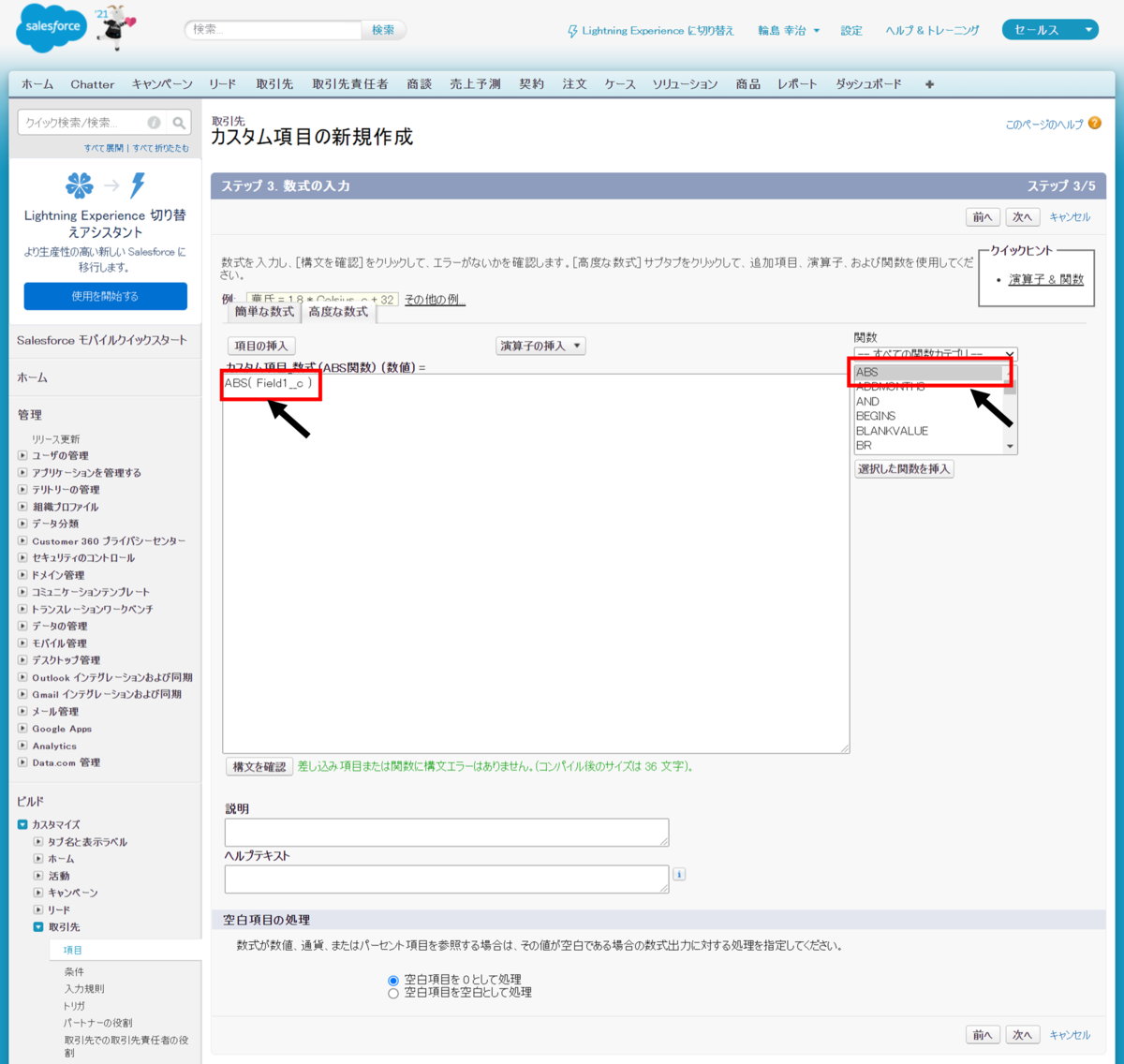Click the help text info icon

[x=679, y=874]
